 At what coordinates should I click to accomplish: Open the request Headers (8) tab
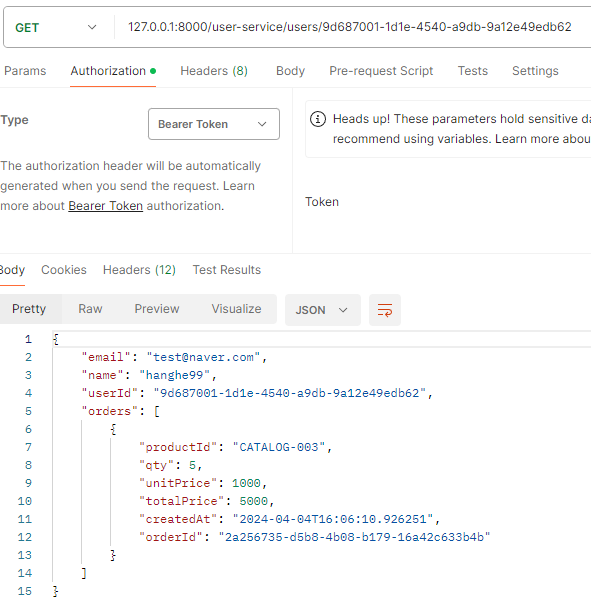214,71
